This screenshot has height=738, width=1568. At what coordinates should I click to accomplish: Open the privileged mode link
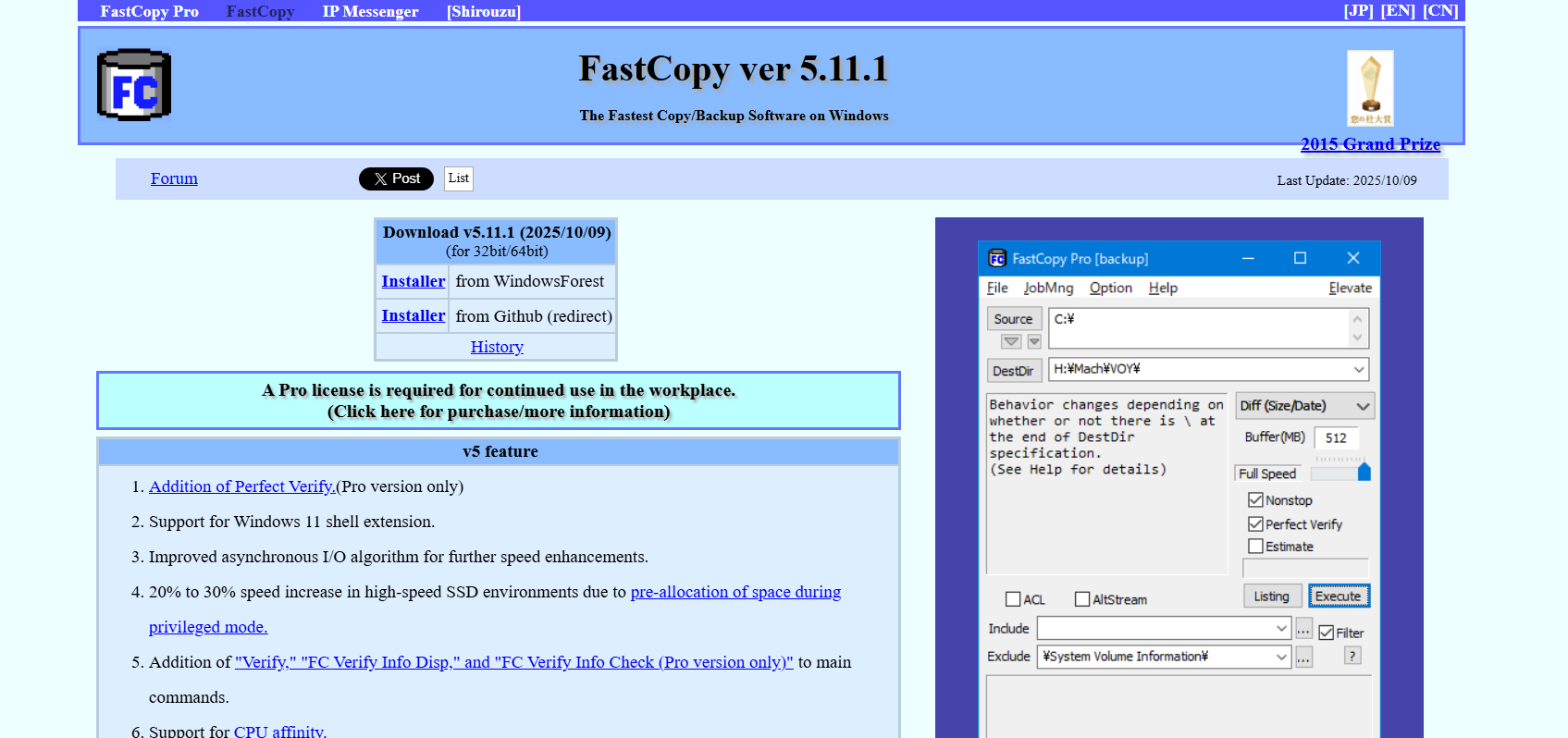(208, 627)
